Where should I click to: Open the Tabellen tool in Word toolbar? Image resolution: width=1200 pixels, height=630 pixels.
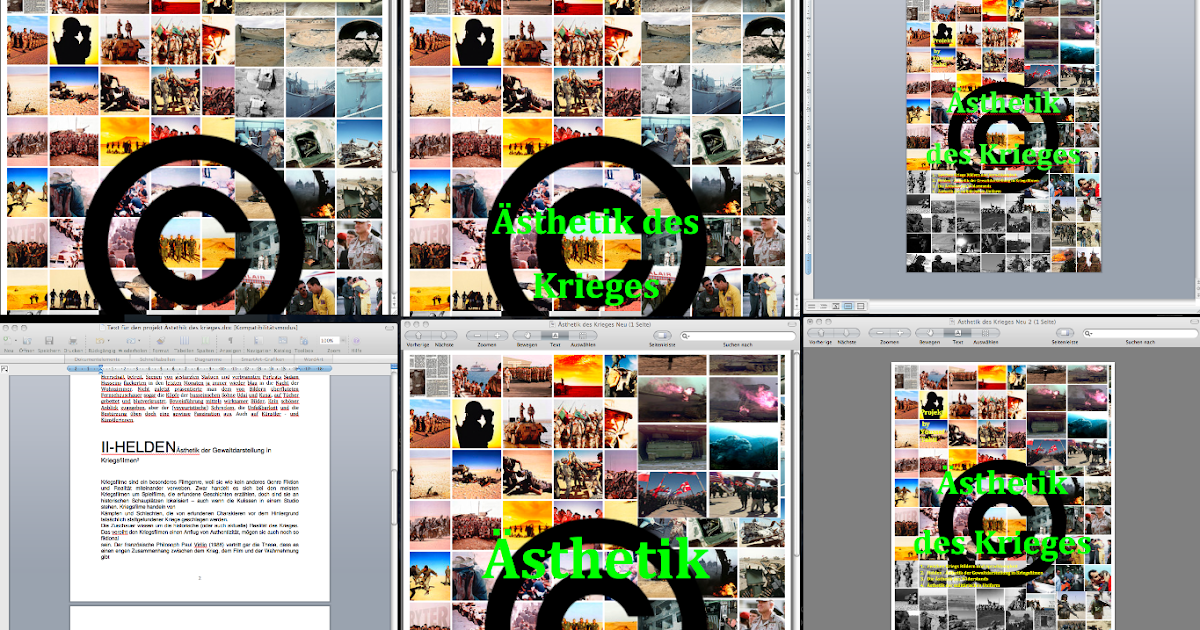[x=184, y=341]
